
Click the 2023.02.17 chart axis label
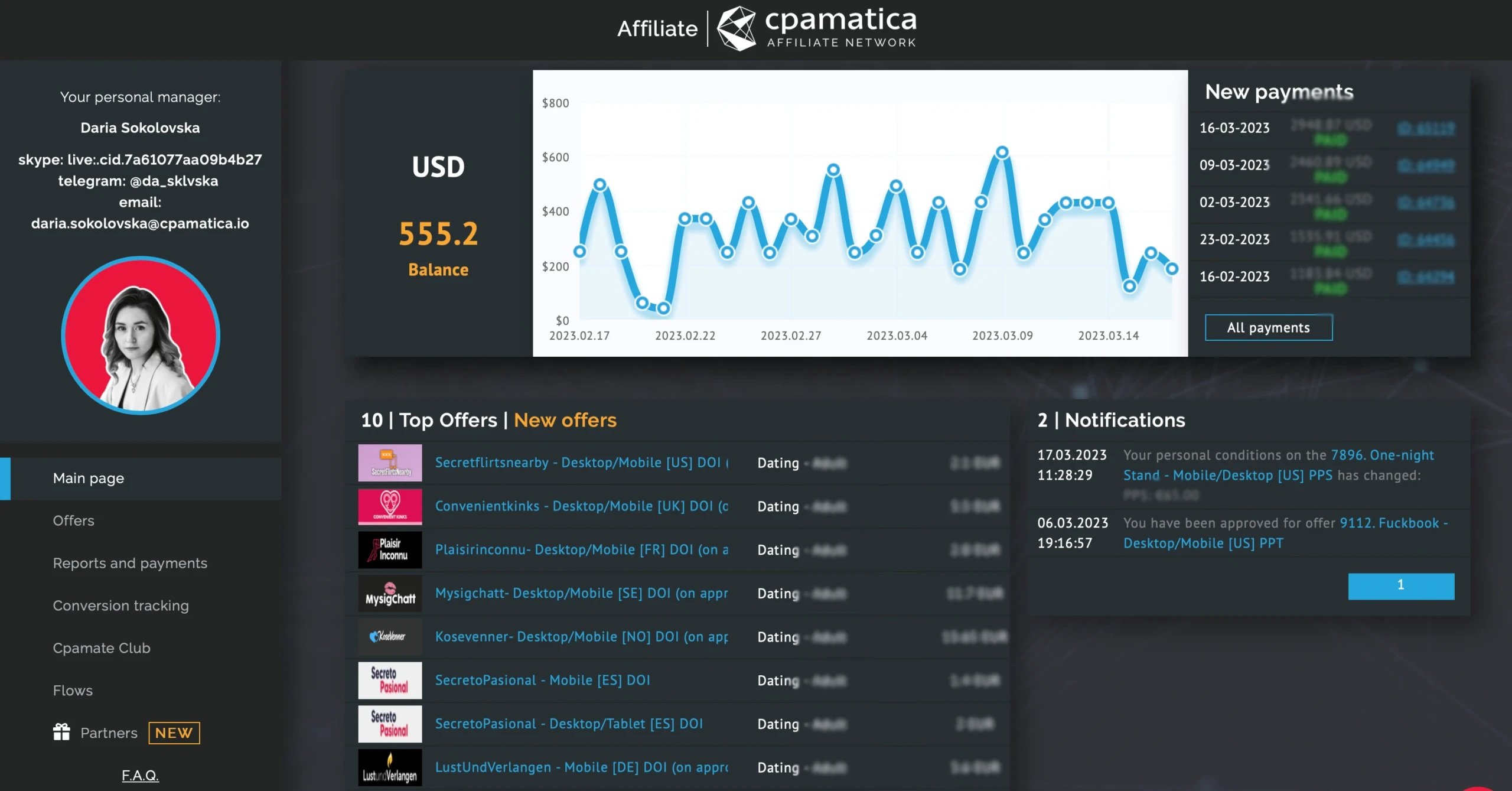click(579, 336)
